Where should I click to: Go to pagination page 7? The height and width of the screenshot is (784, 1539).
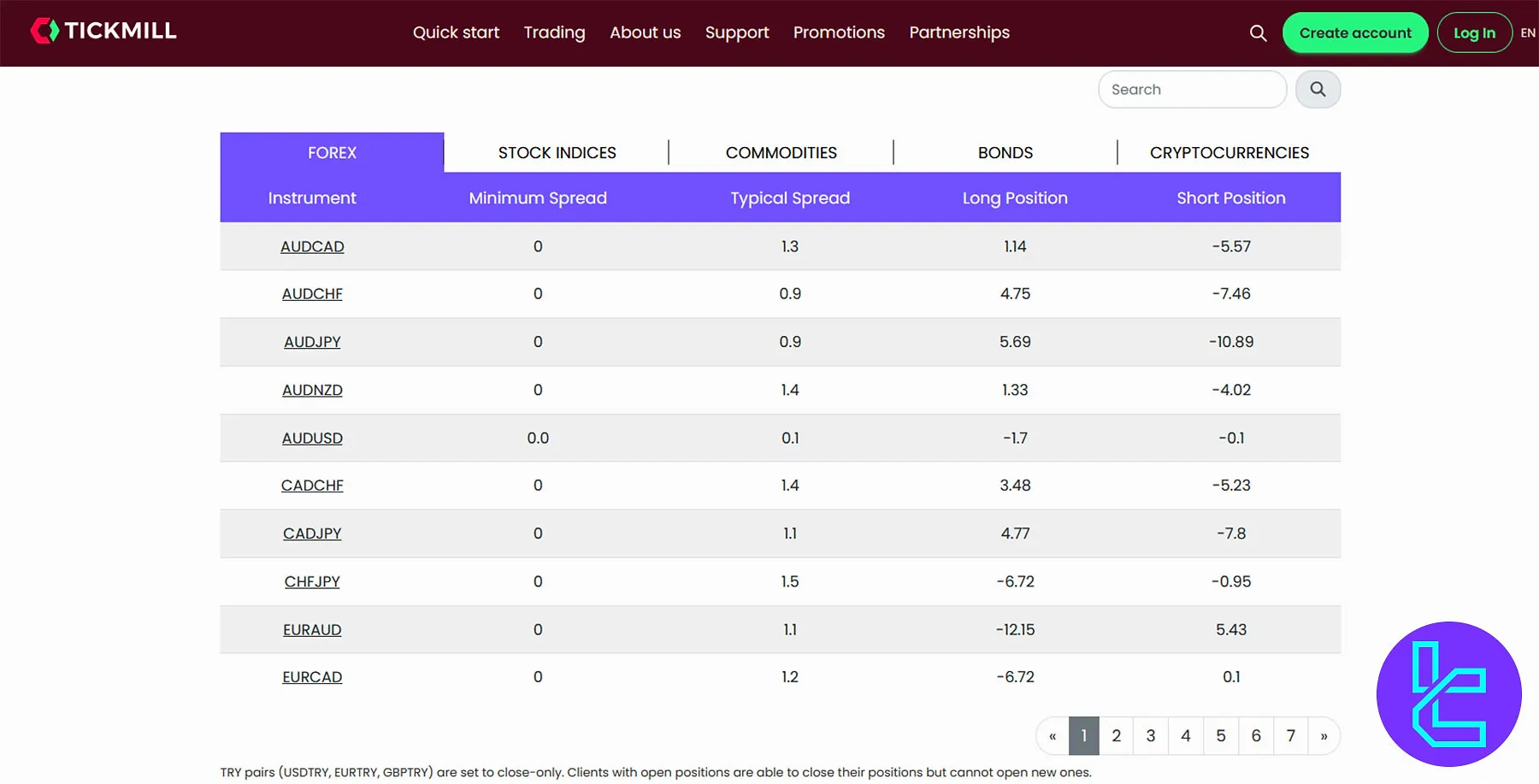click(1291, 735)
